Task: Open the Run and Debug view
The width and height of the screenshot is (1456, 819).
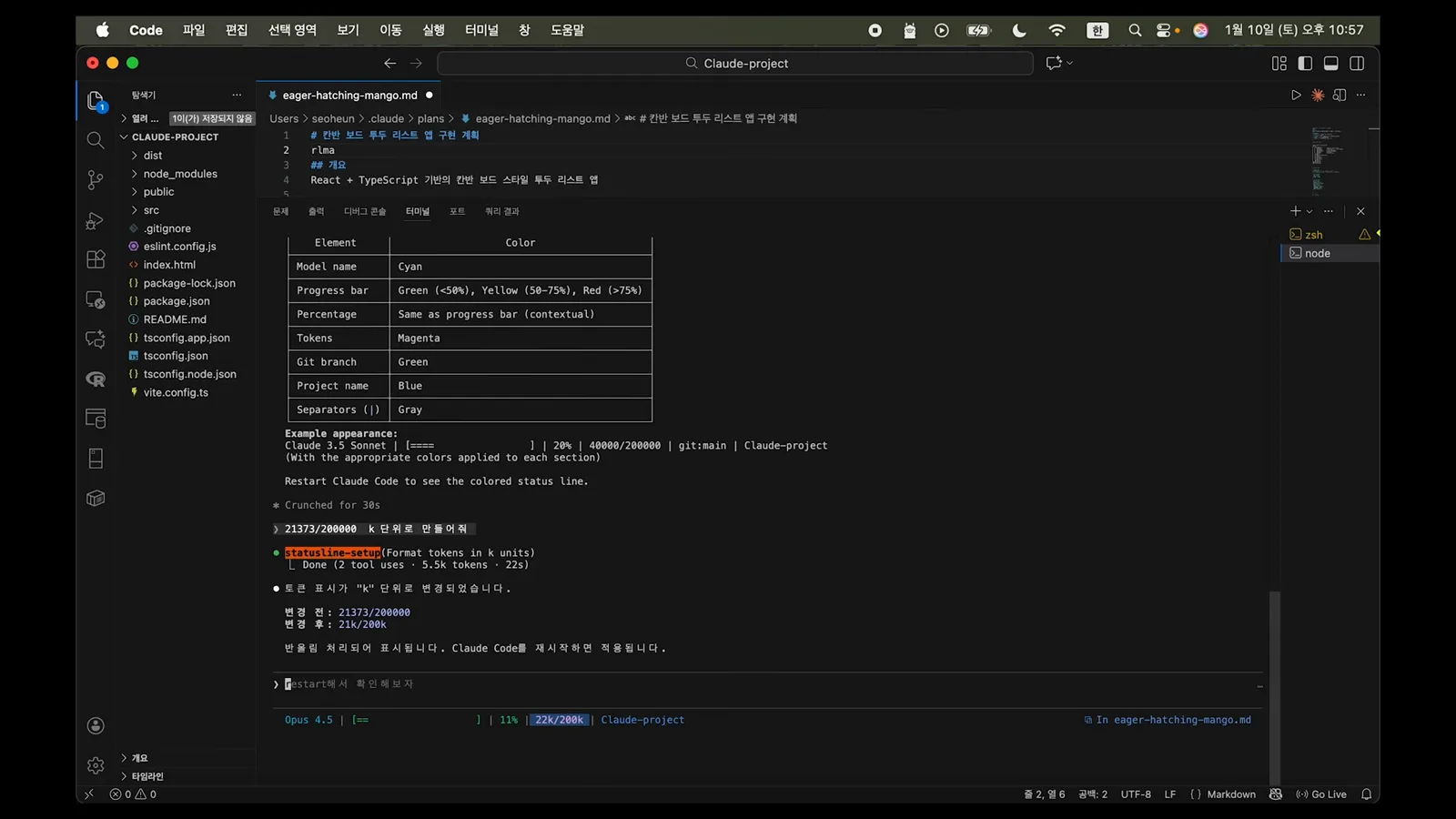Action: (x=96, y=220)
